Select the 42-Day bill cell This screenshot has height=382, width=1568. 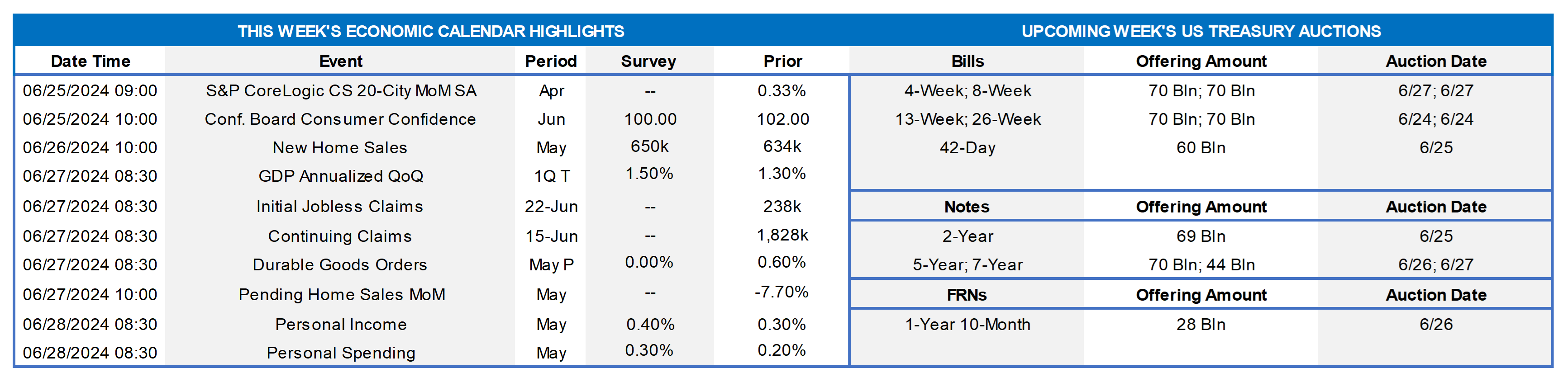pyautogui.click(x=967, y=148)
